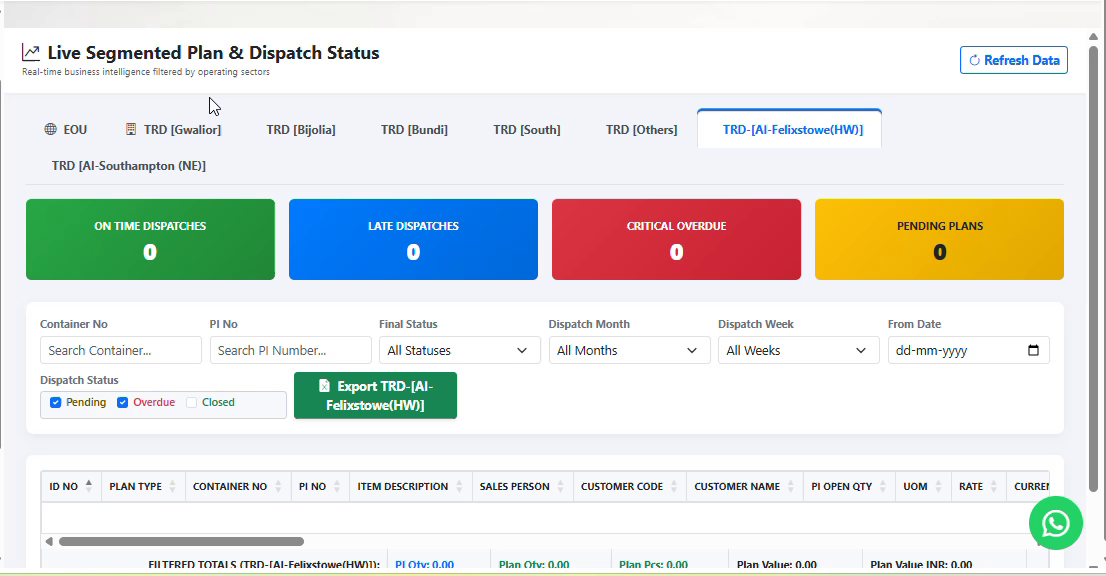Click the WhatsApp chat floating icon

(1055, 523)
